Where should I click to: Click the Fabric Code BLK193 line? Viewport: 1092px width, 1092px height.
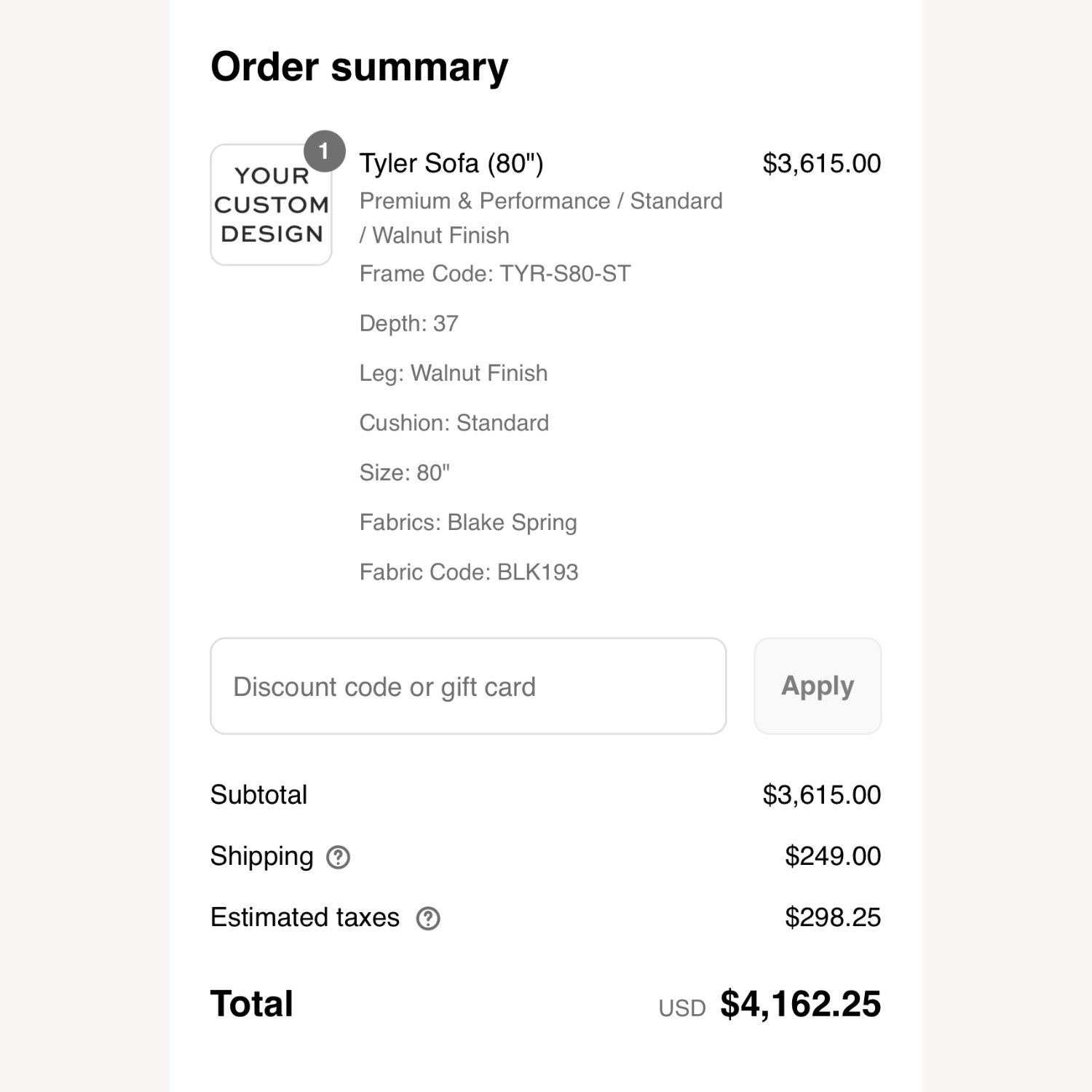[469, 572]
